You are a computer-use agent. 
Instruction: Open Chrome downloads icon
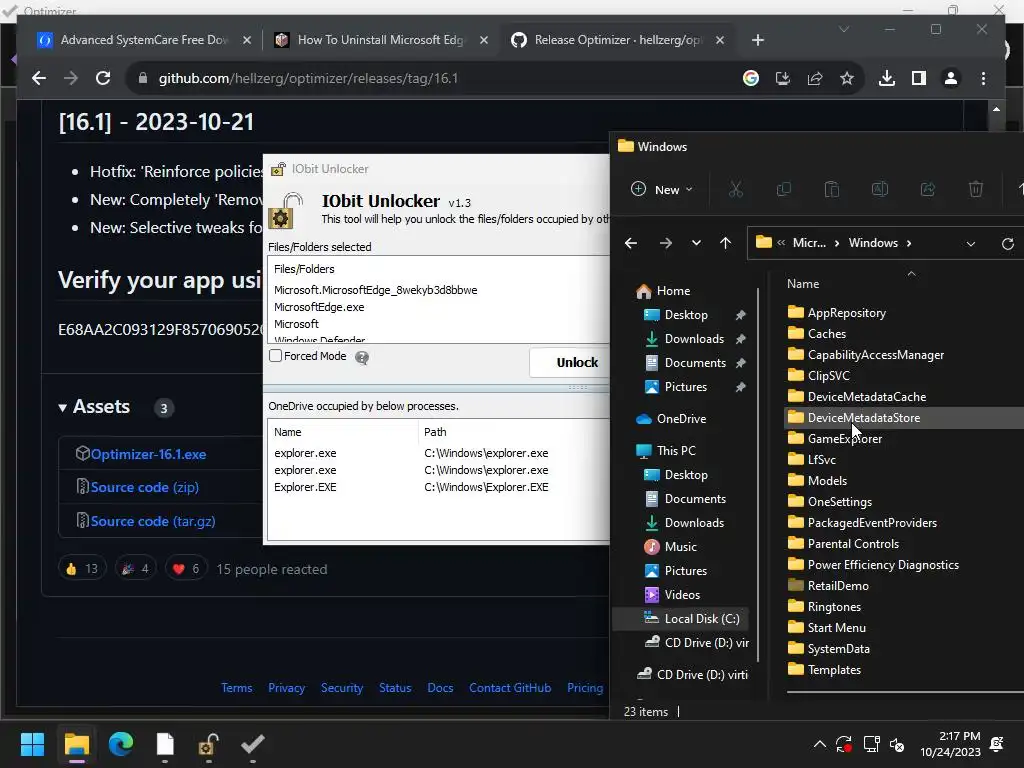[887, 78]
